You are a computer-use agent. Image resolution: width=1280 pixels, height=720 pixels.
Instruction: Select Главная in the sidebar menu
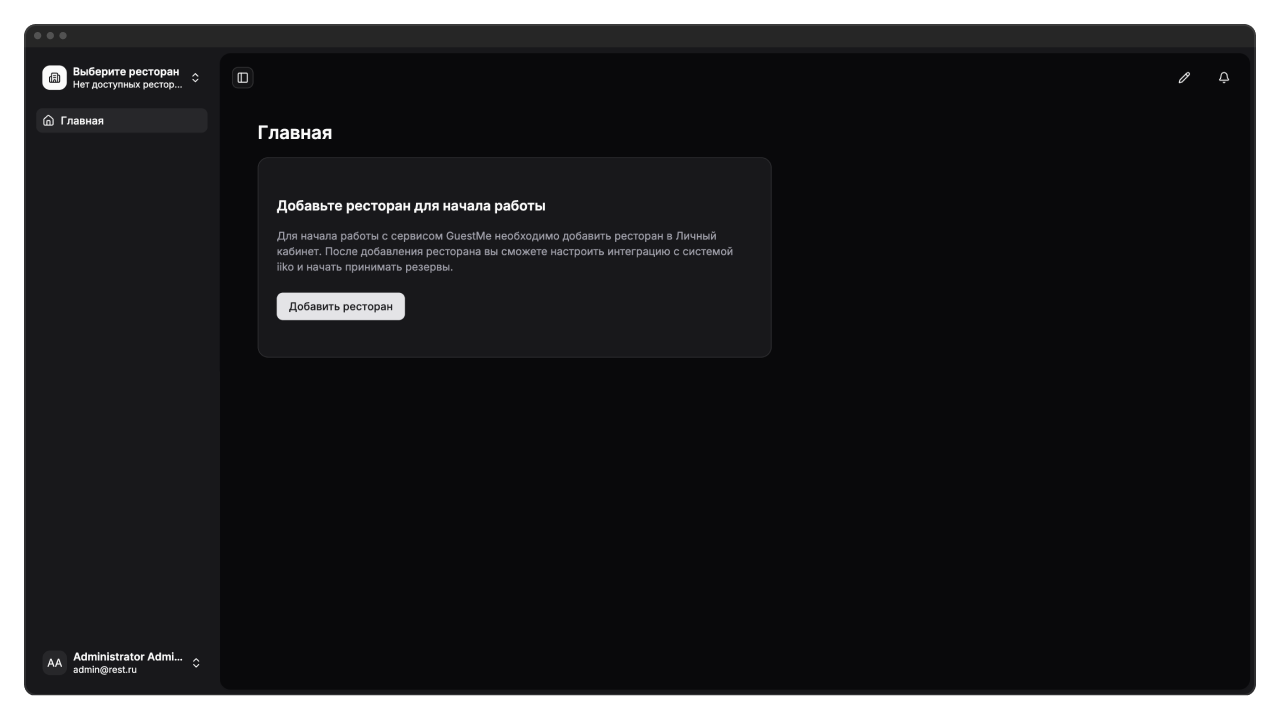pyautogui.click(x=82, y=121)
